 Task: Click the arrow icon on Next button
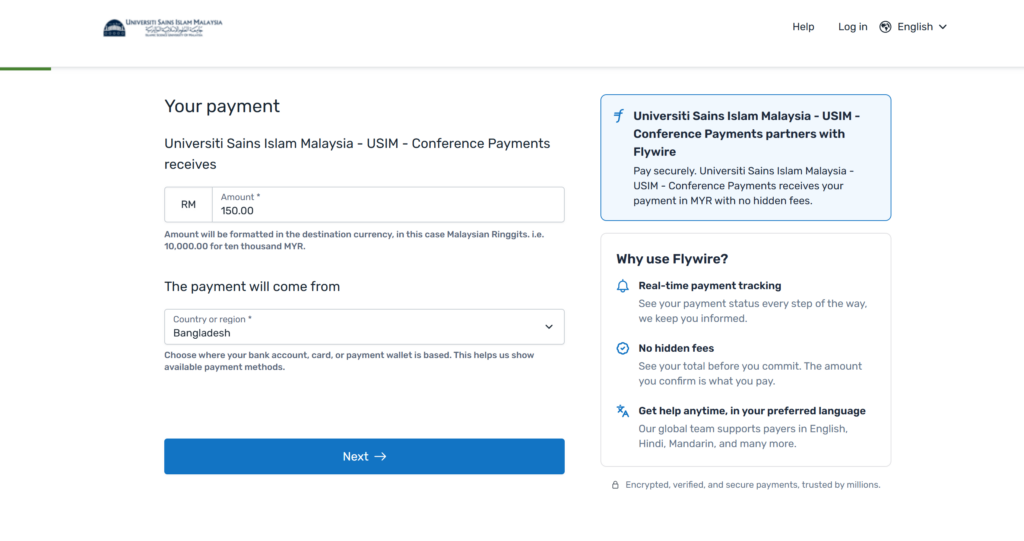(381, 456)
